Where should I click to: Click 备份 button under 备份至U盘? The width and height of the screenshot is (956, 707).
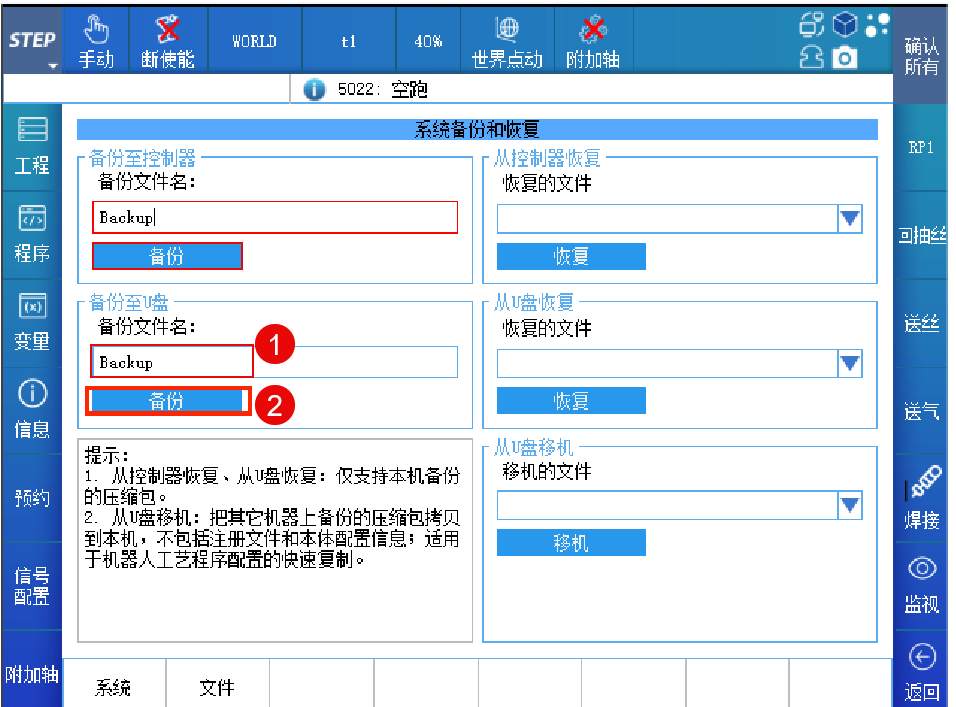(x=167, y=401)
